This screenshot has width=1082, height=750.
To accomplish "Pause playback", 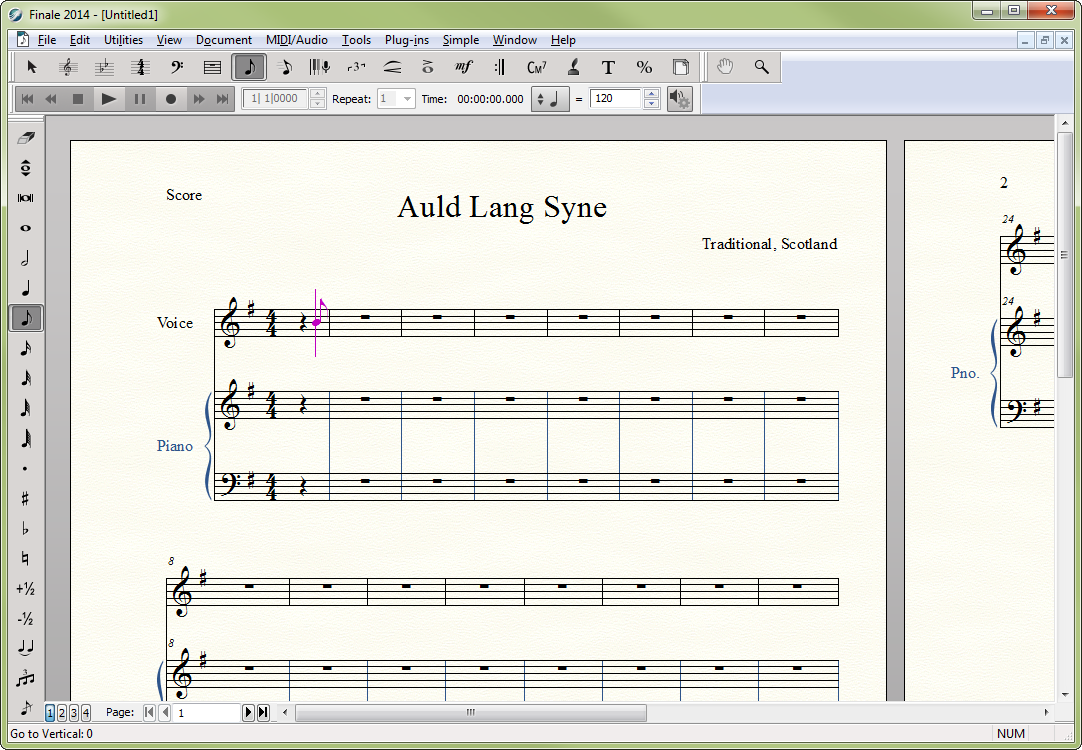I will click(140, 99).
